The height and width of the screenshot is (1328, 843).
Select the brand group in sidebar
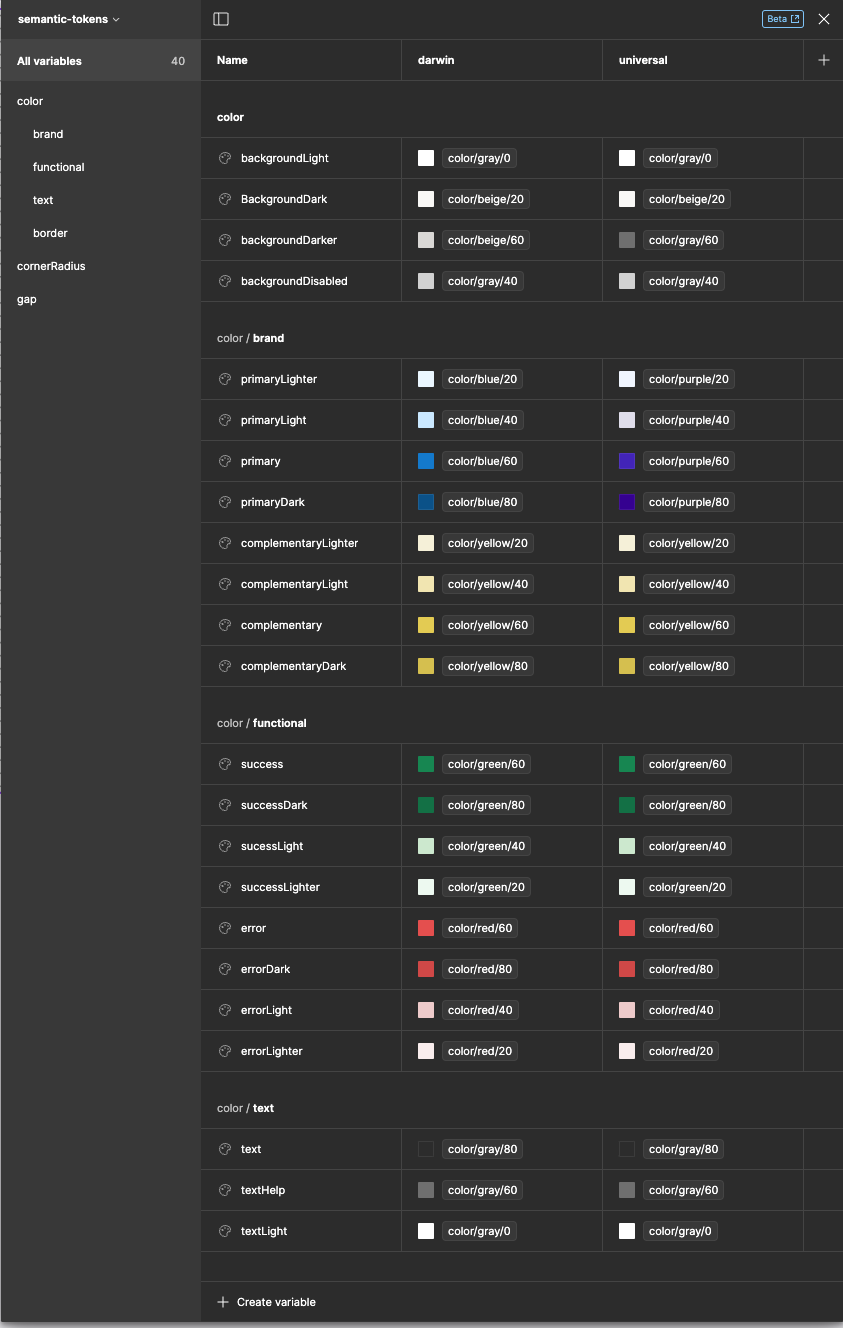pyautogui.click(x=48, y=134)
